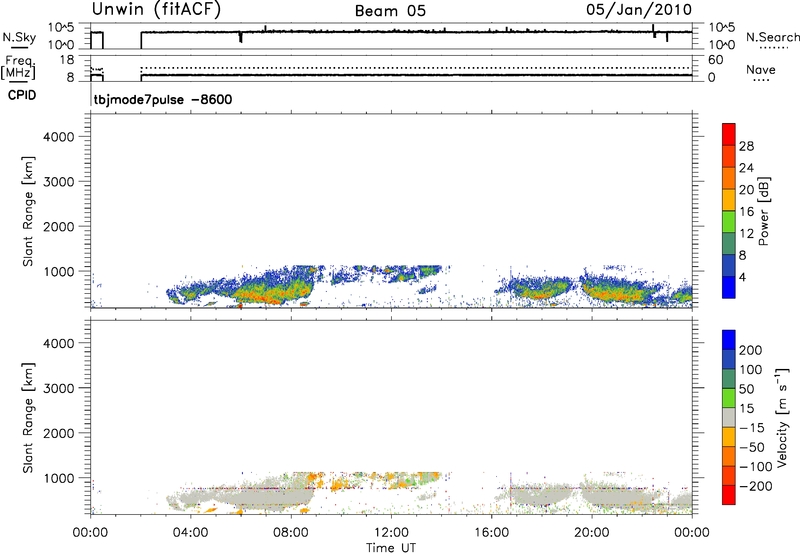Click the "28" tick on the Power scale
The width and height of the screenshot is (800, 554).
tap(746, 146)
